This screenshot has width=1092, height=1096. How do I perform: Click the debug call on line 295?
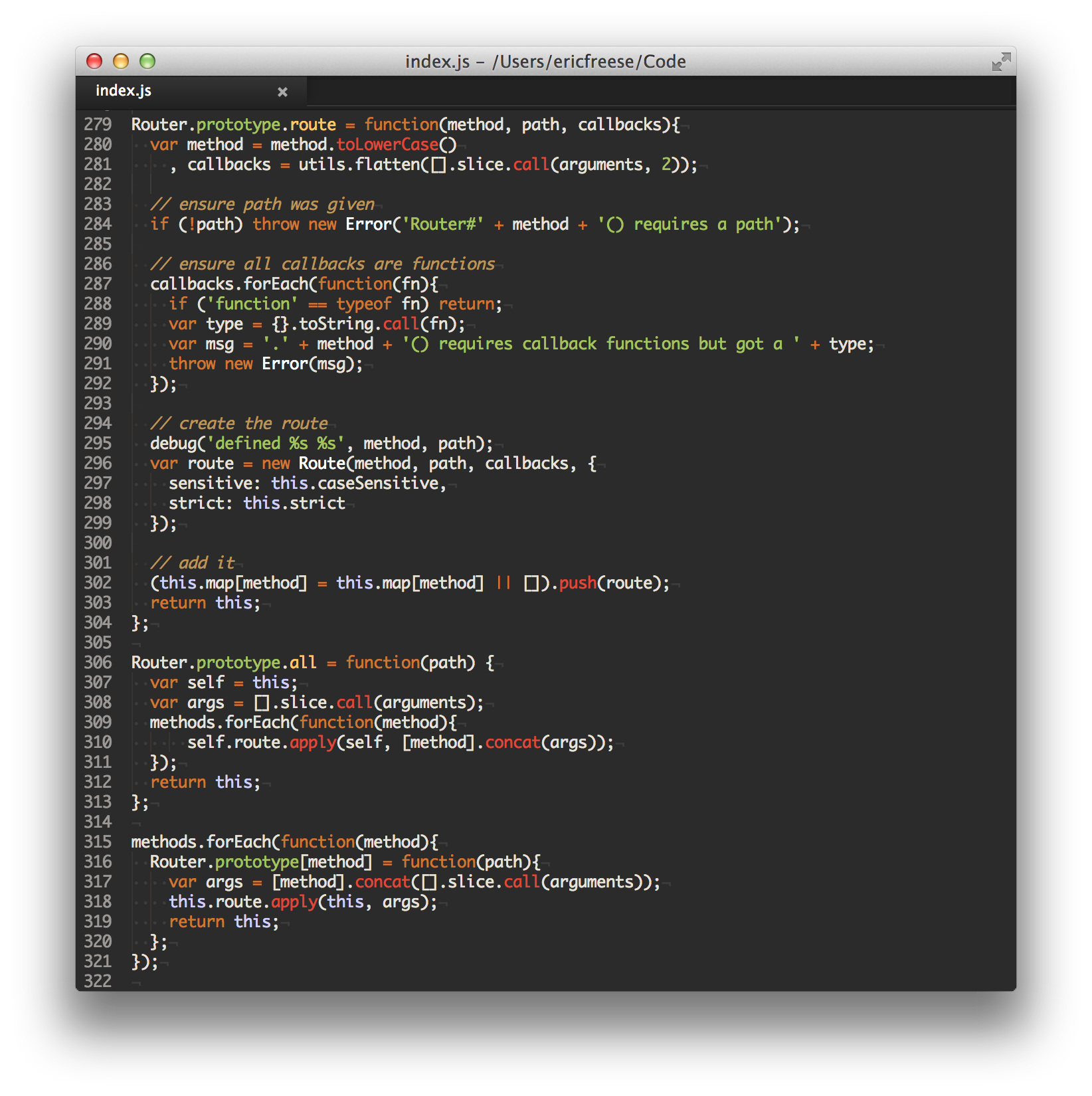(321, 443)
